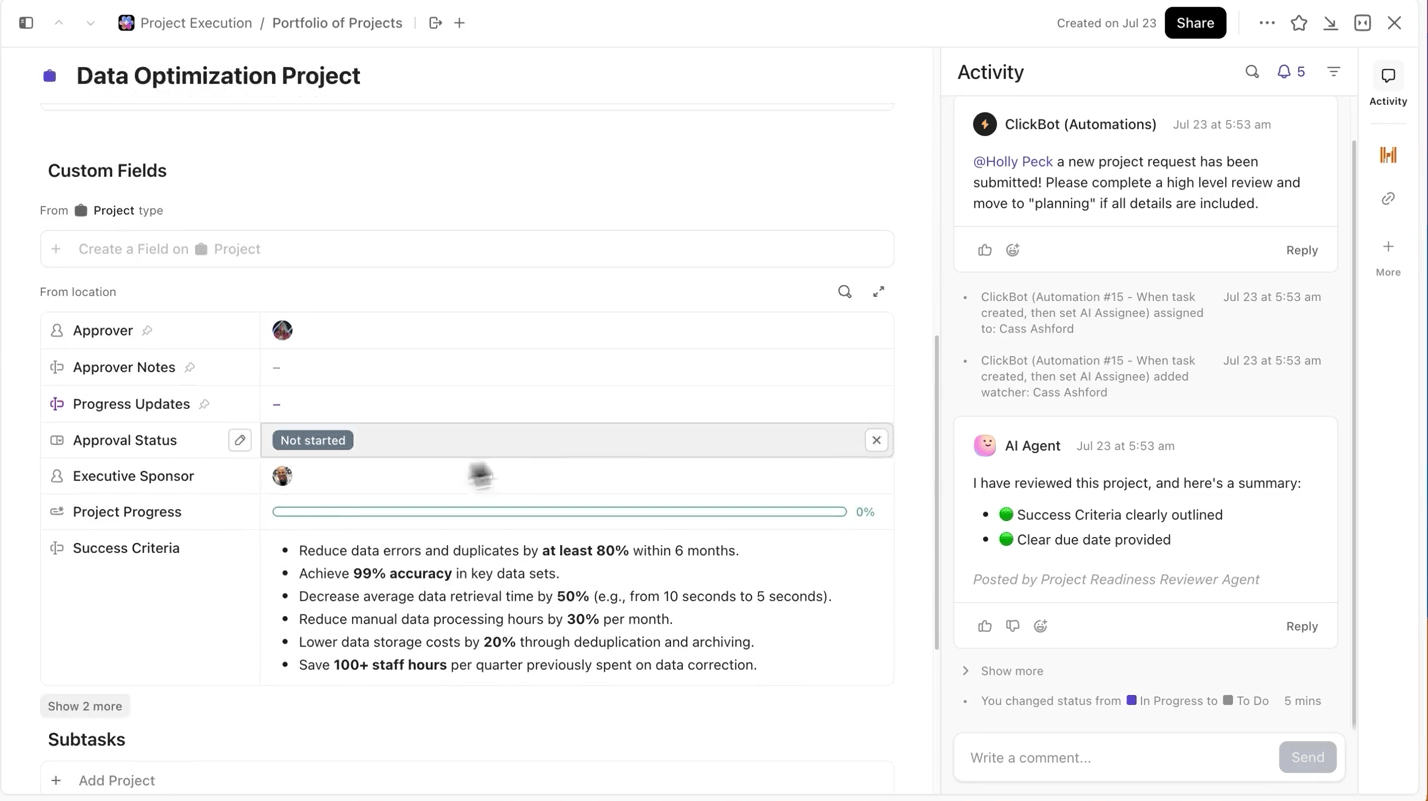Expand the custom fields list to fullscreen
The height and width of the screenshot is (801, 1428).
tap(879, 292)
